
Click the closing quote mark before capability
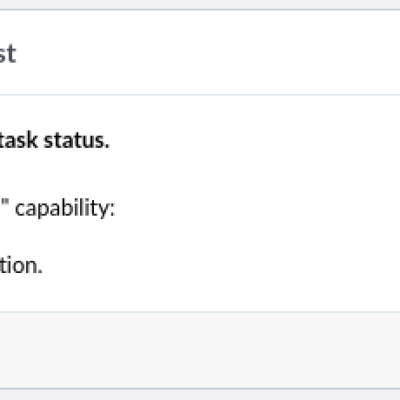tap(5, 203)
